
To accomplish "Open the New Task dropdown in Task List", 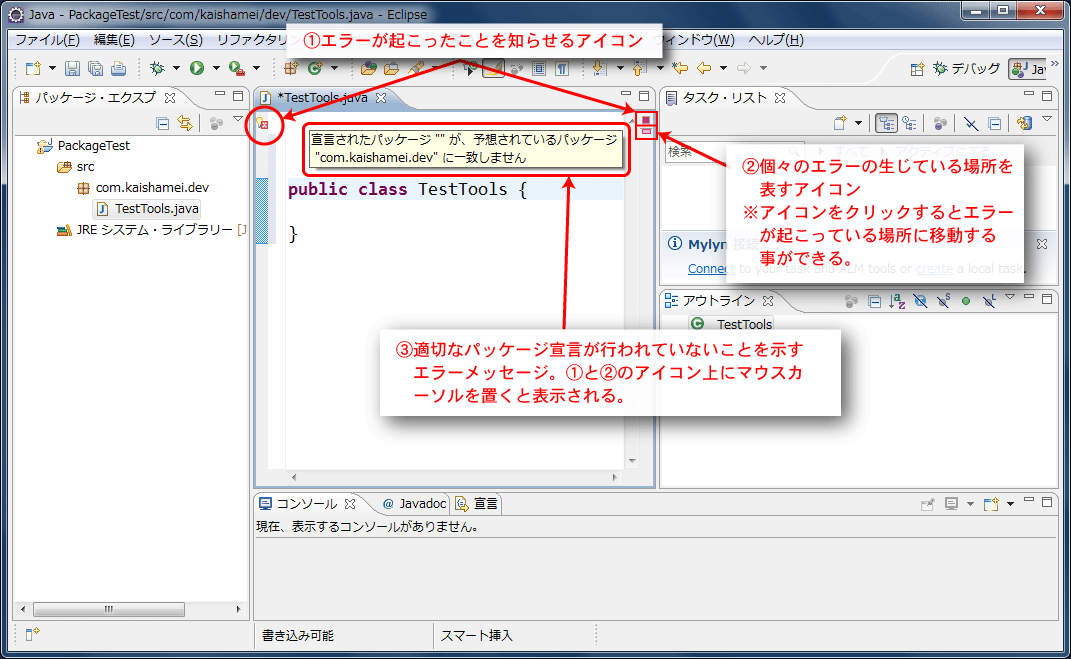I will pyautogui.click(x=859, y=124).
